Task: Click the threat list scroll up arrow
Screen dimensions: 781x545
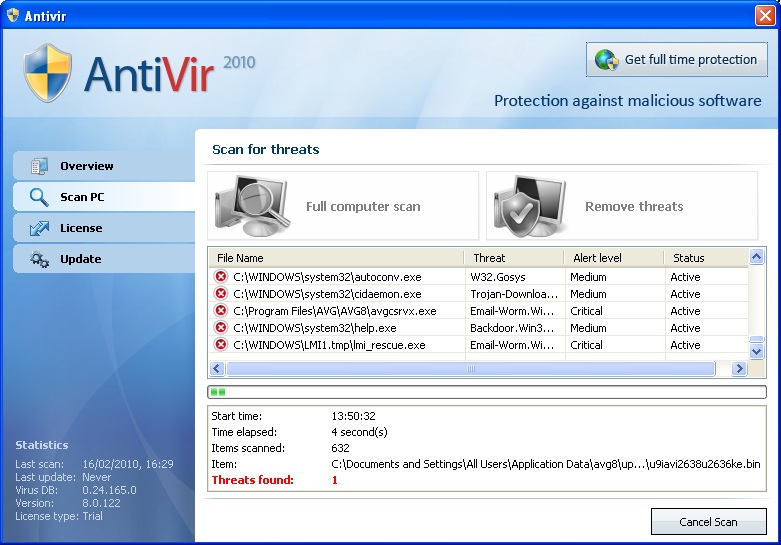Action: pyautogui.click(x=757, y=257)
